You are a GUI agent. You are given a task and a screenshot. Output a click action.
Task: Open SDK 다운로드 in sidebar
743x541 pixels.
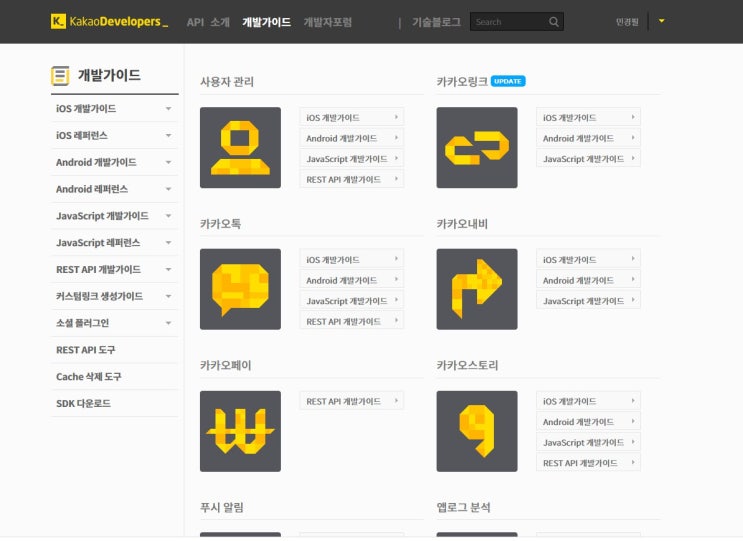pyautogui.click(x=114, y=404)
